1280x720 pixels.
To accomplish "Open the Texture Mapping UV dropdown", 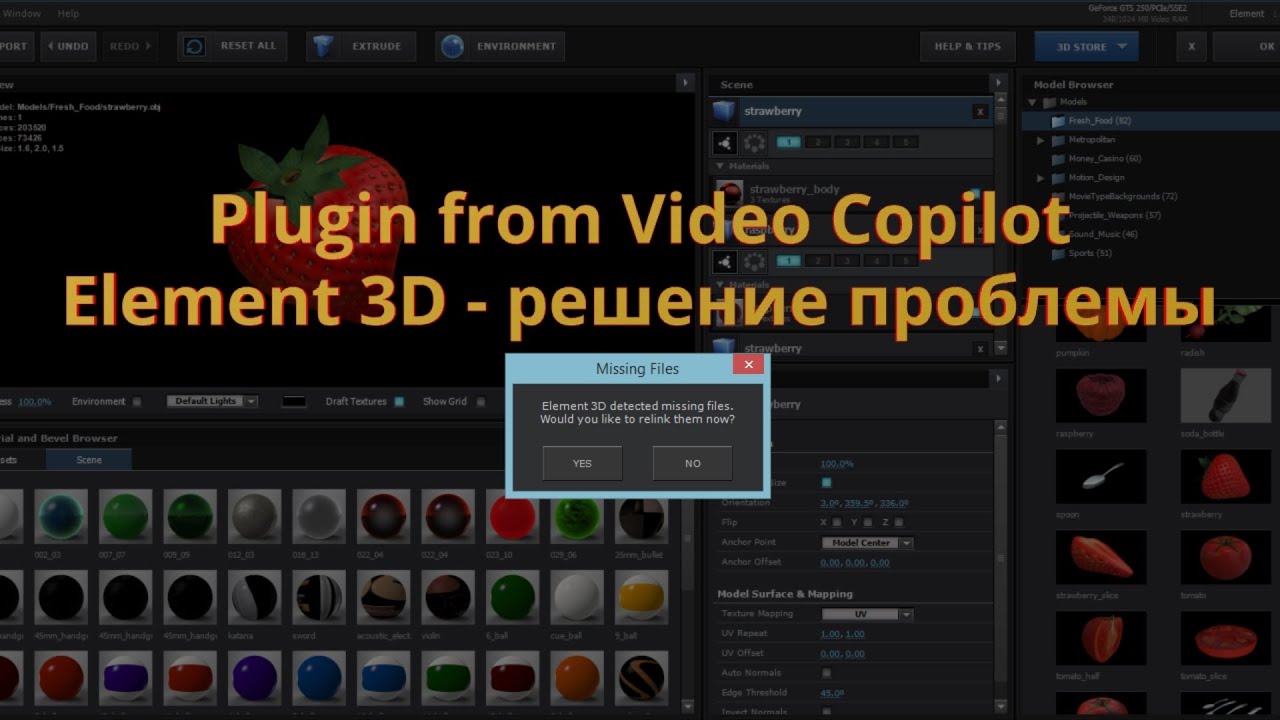I will click(867, 614).
